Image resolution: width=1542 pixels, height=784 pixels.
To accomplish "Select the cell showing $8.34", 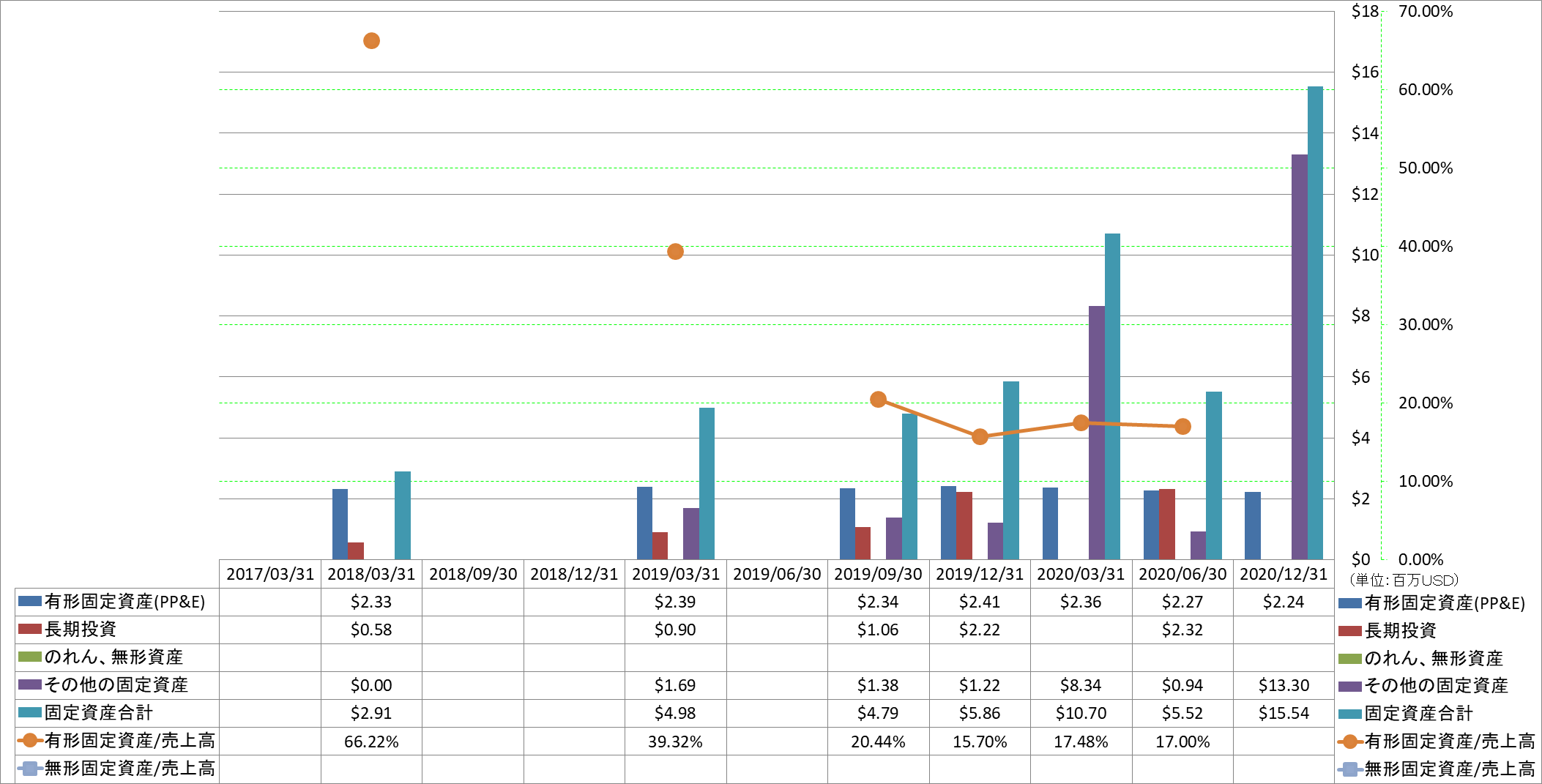I will 1081,685.
